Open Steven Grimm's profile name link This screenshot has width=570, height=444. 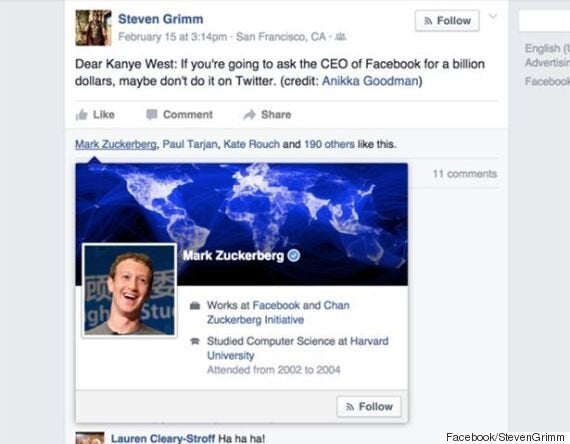tap(161, 19)
